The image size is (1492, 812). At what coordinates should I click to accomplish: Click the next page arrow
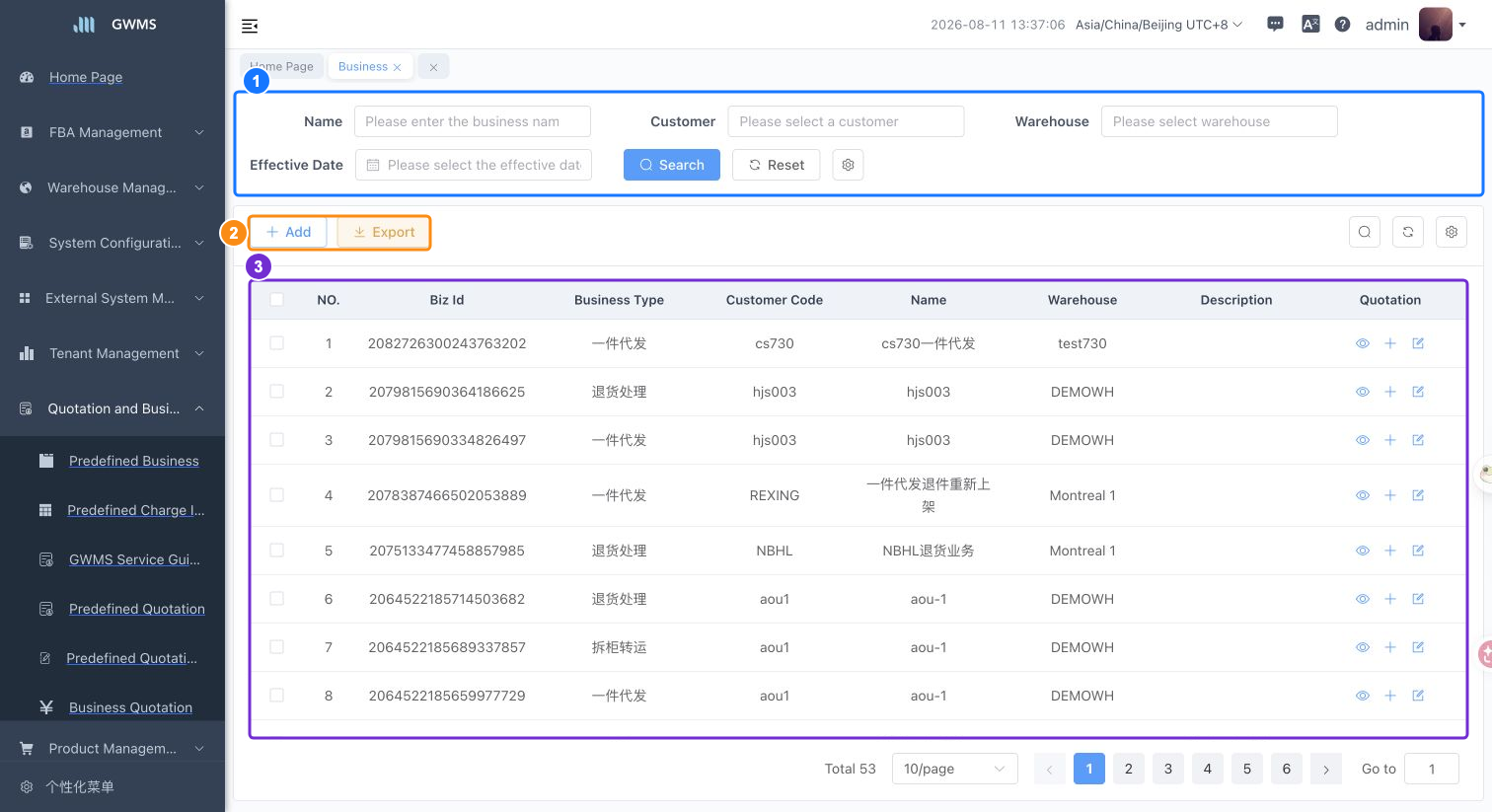(1326, 769)
